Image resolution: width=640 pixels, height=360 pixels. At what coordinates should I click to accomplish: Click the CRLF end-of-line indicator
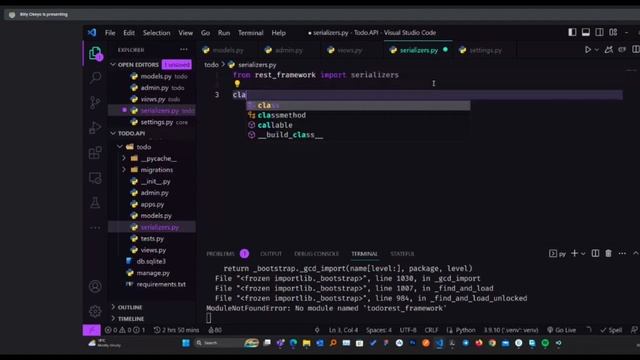(431, 330)
